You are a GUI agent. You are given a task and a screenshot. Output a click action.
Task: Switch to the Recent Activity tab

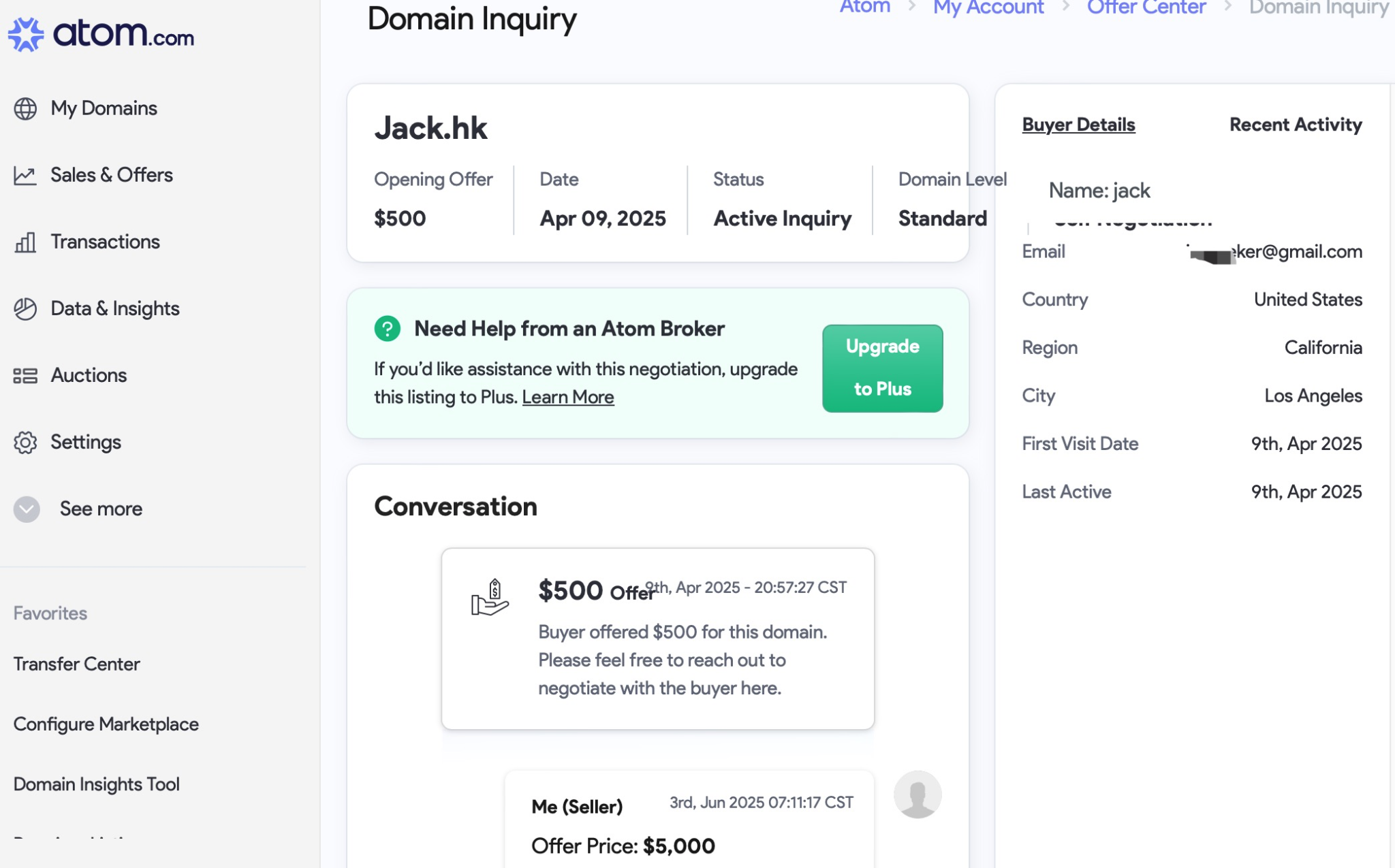1295,125
